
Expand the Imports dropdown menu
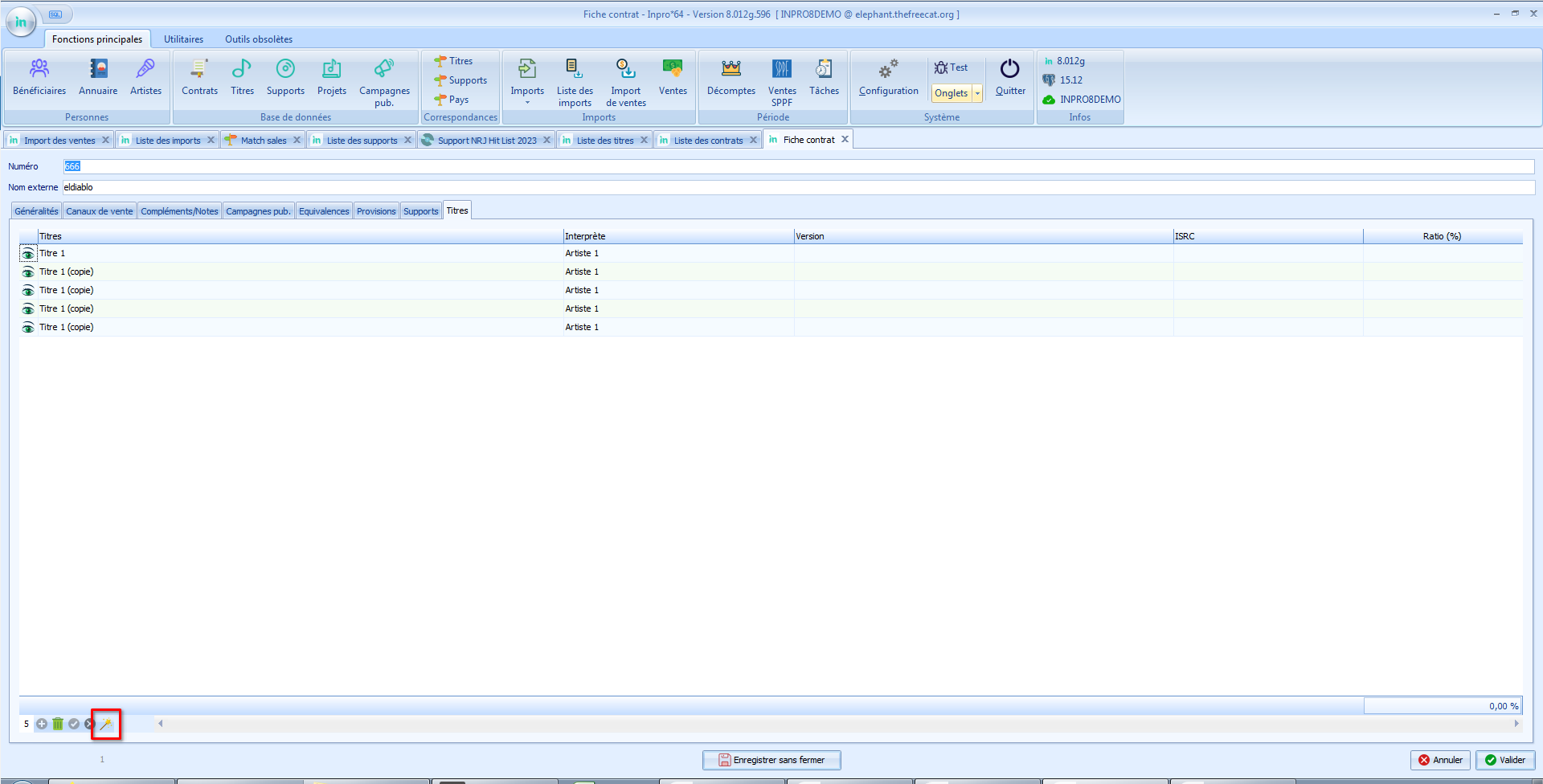coord(527,102)
